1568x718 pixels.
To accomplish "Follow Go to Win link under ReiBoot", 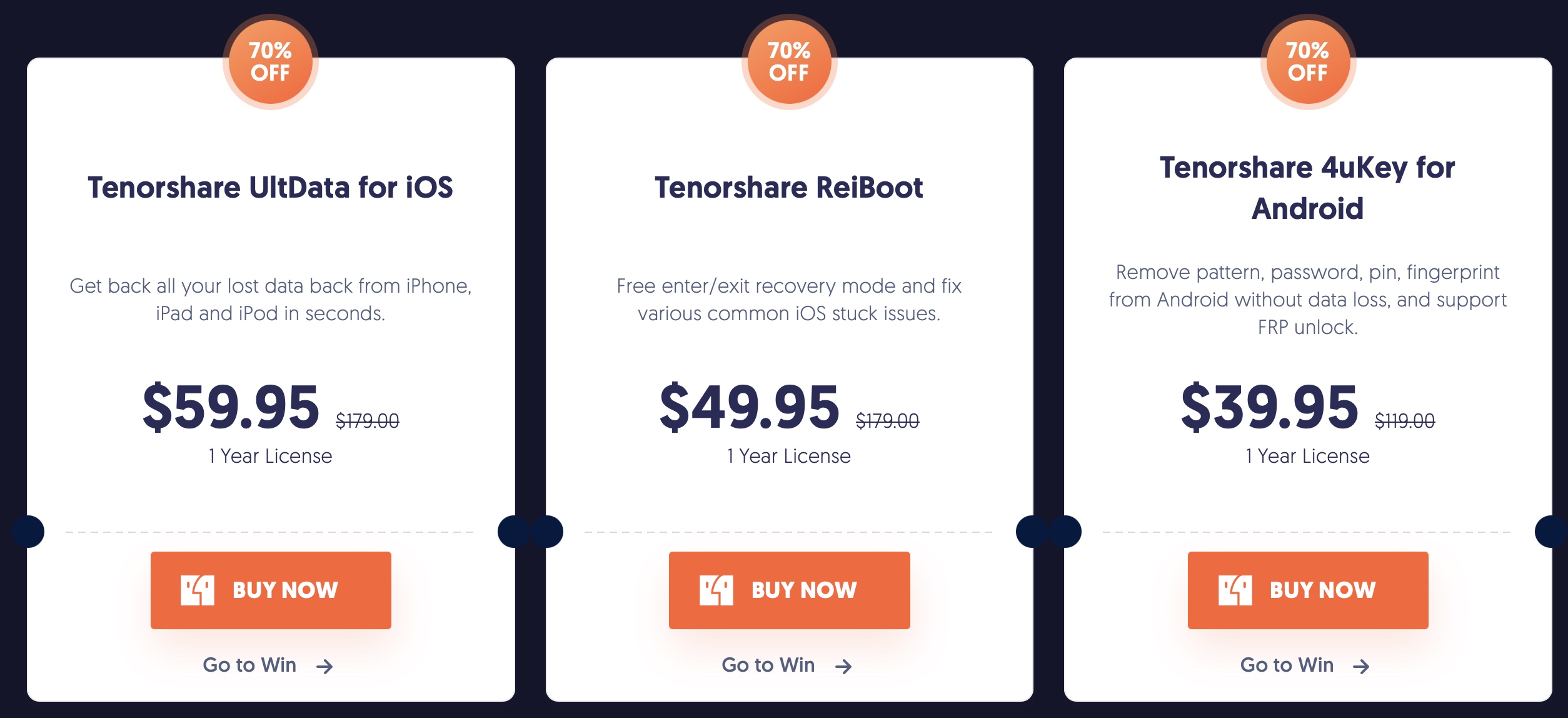I will coord(768,665).
